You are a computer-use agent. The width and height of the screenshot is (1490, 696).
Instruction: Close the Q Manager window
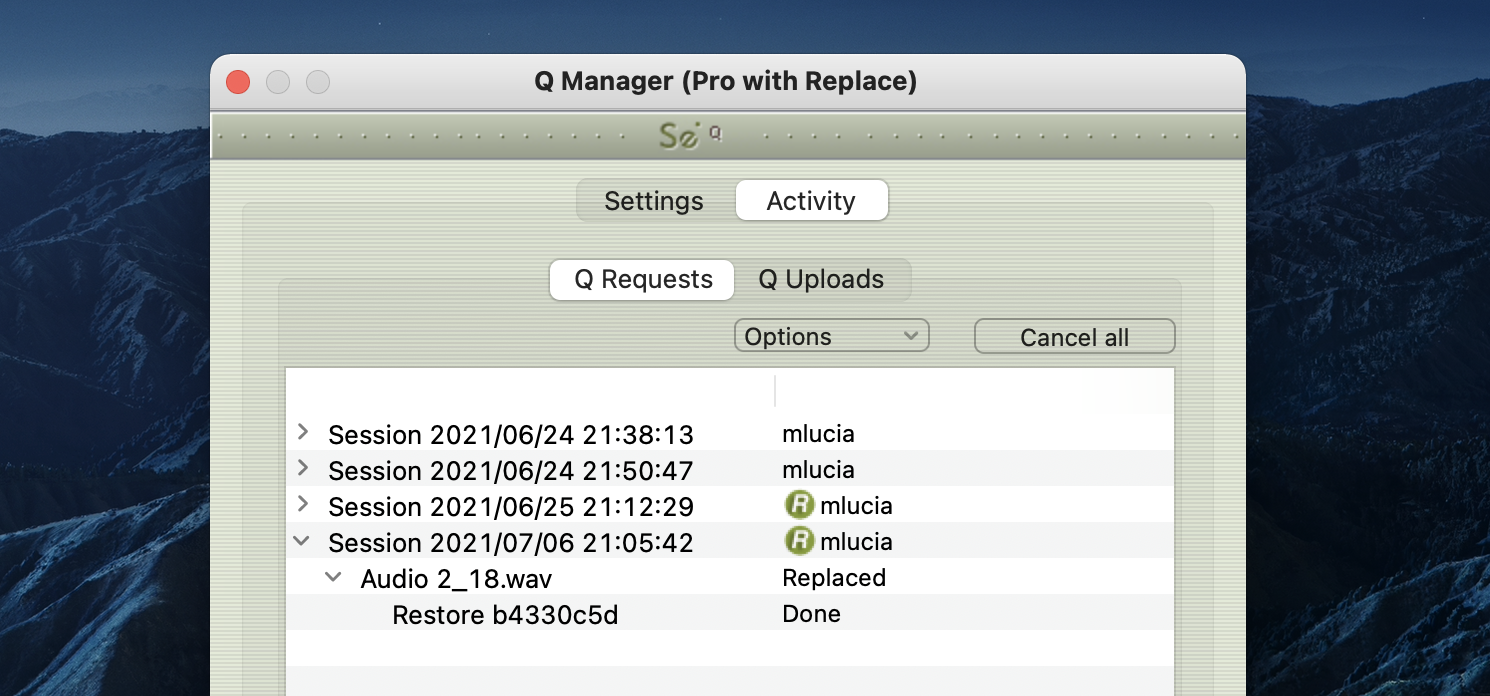click(238, 82)
